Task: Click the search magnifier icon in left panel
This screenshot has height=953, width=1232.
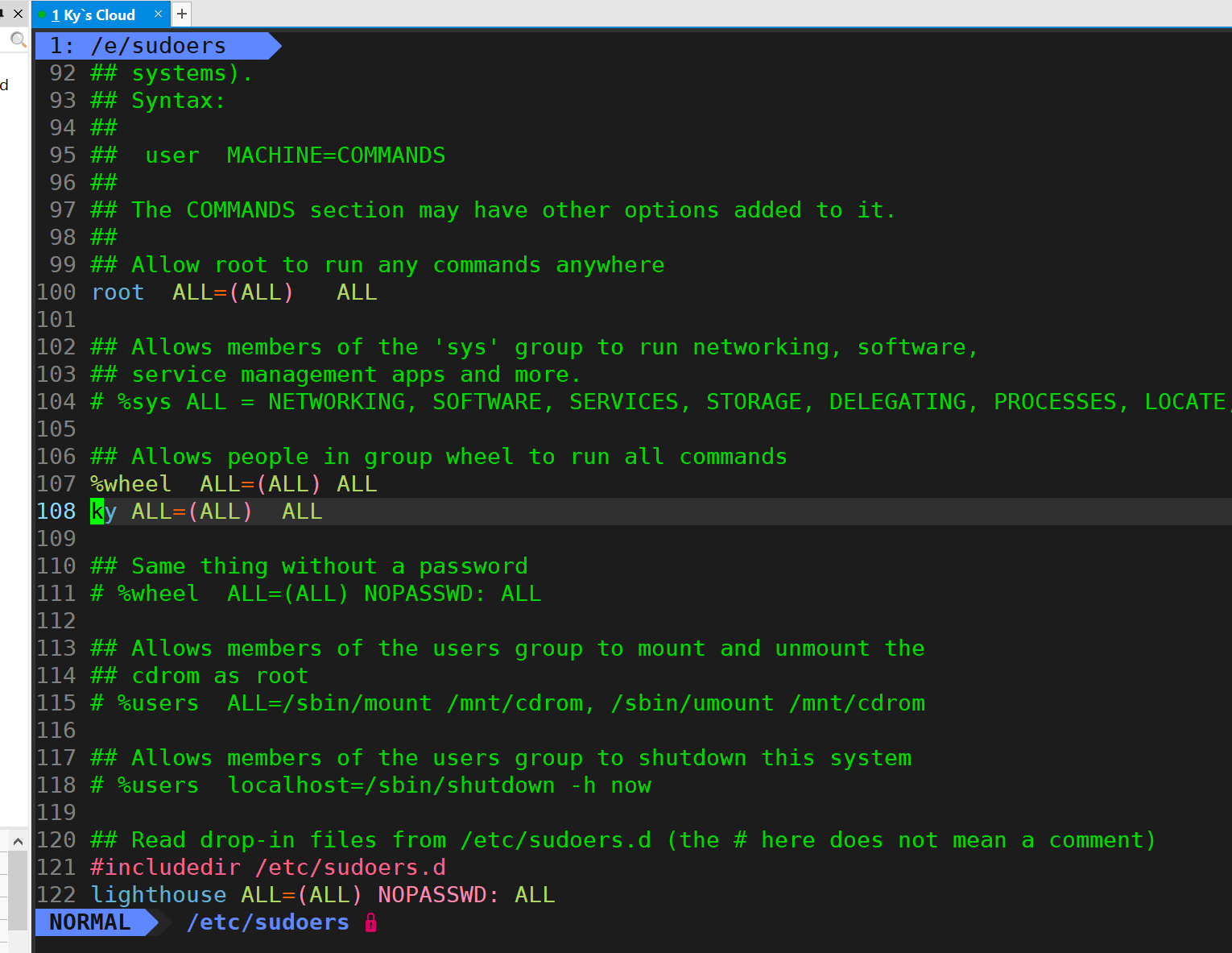Action: pyautogui.click(x=18, y=39)
